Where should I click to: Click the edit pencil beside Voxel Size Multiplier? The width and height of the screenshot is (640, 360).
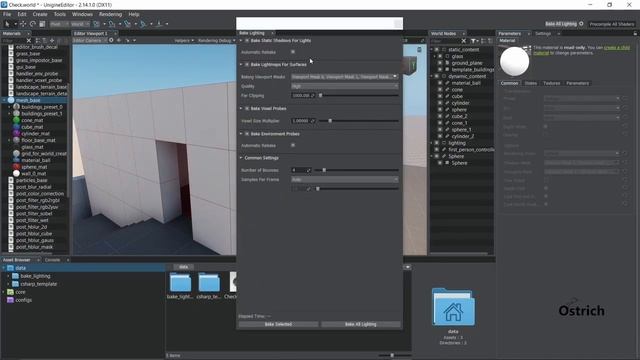pyautogui.click(x=313, y=121)
